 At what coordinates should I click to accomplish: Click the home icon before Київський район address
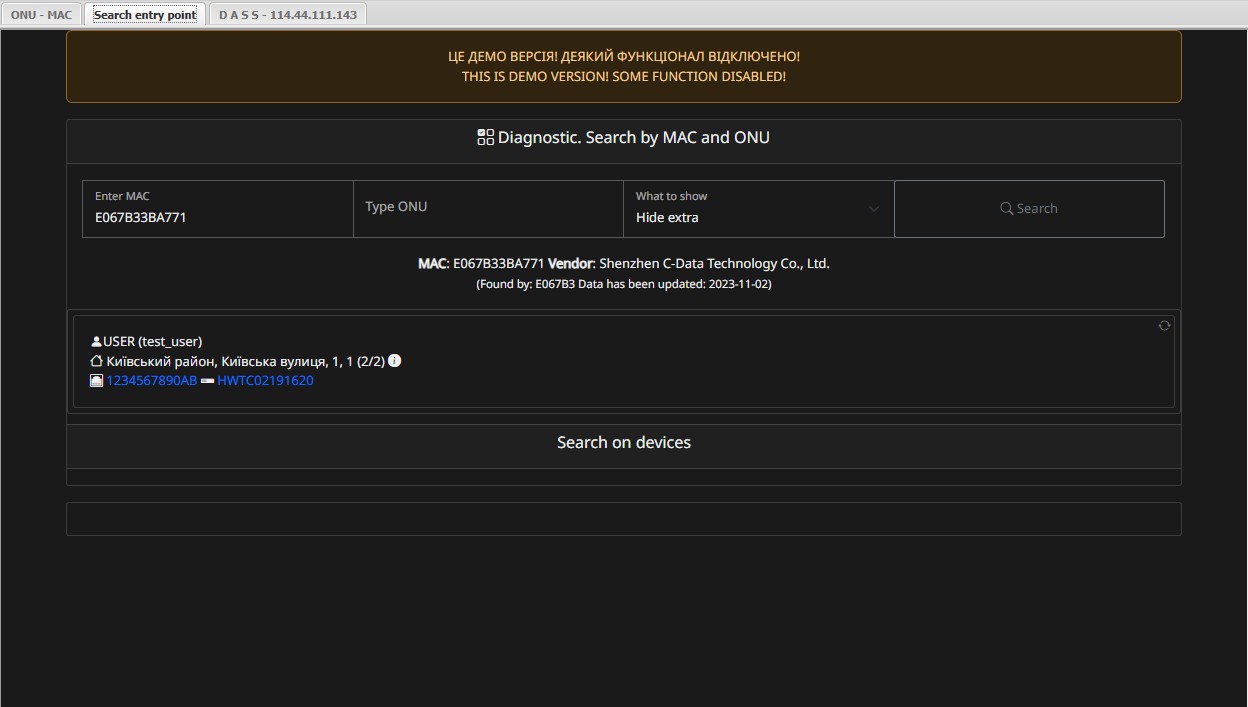click(x=96, y=360)
